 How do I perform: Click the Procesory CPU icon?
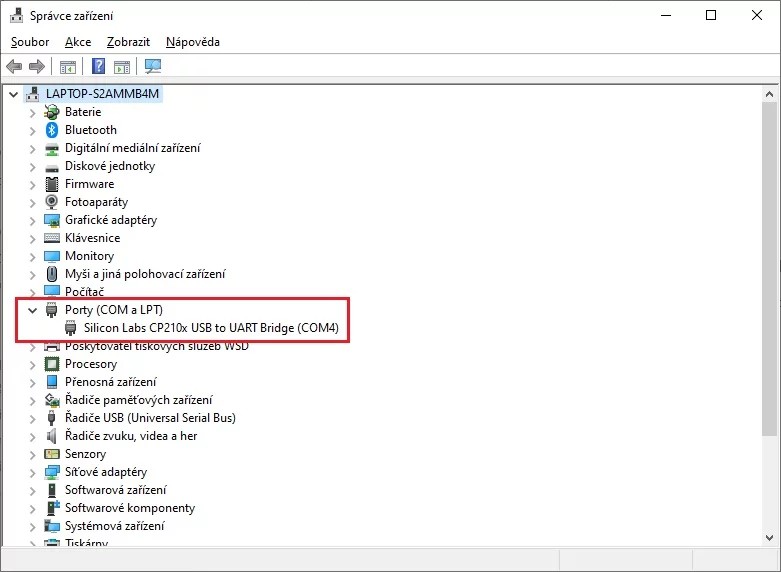(x=52, y=364)
